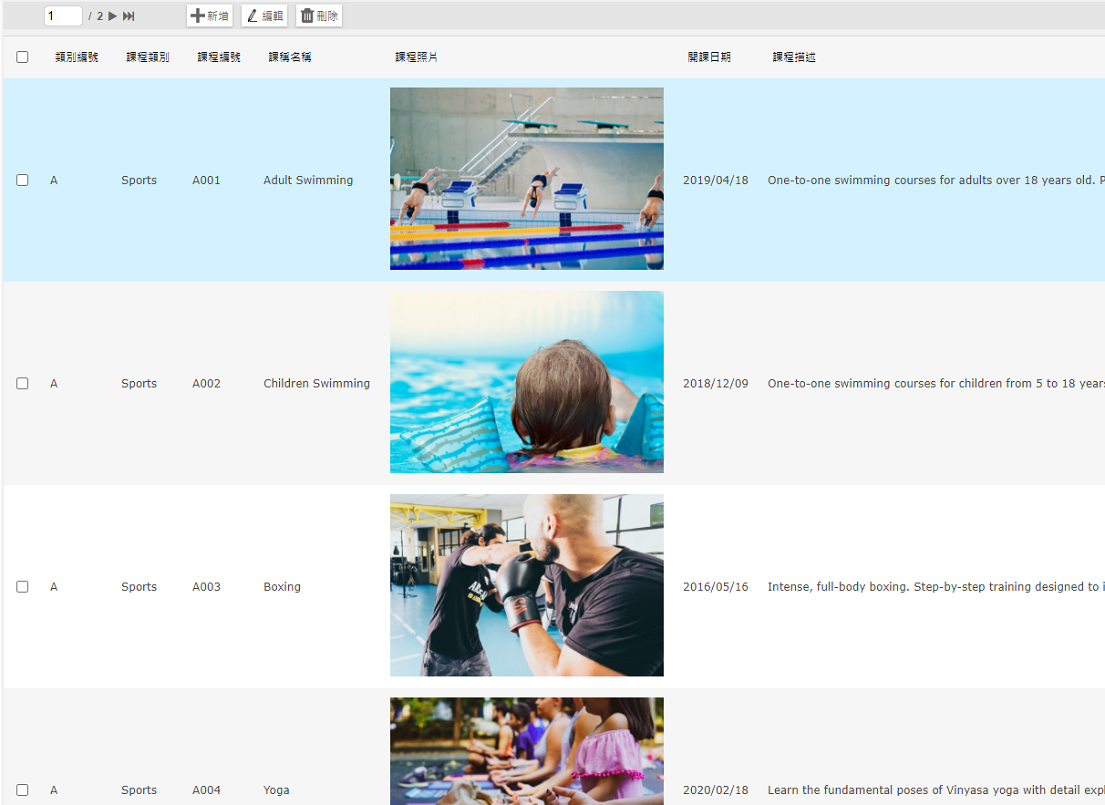This screenshot has height=805, width=1105.
Task: Select course code A004
Action: [x=206, y=789]
